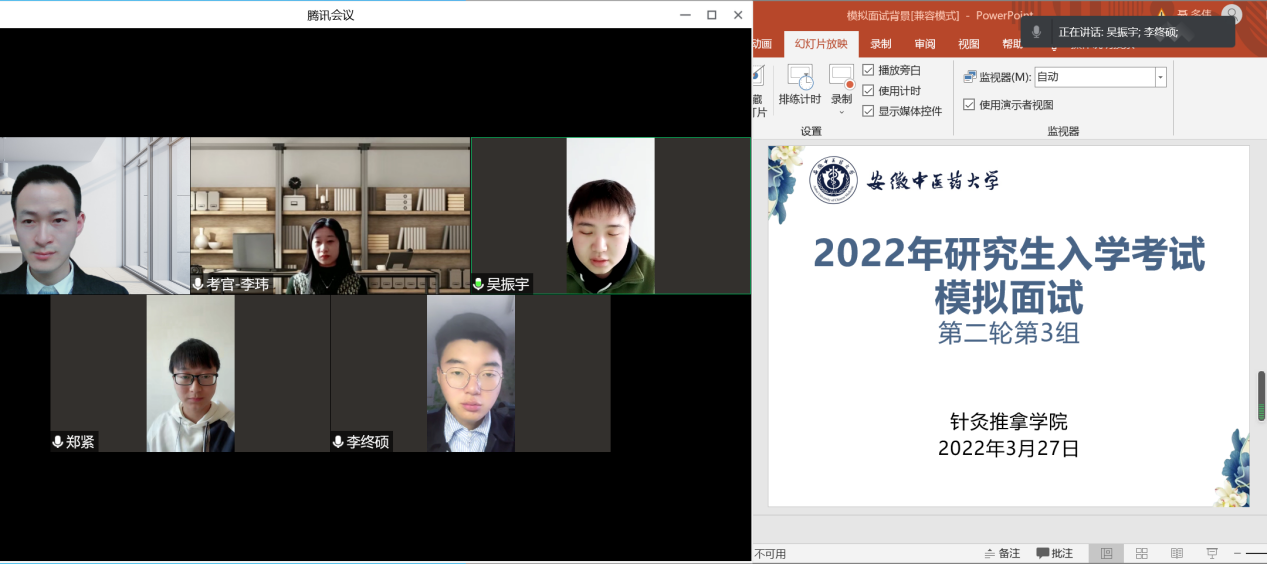Uncheck 使用演示者视图 option
Viewport: 1267px width, 564px height.
coord(969,104)
